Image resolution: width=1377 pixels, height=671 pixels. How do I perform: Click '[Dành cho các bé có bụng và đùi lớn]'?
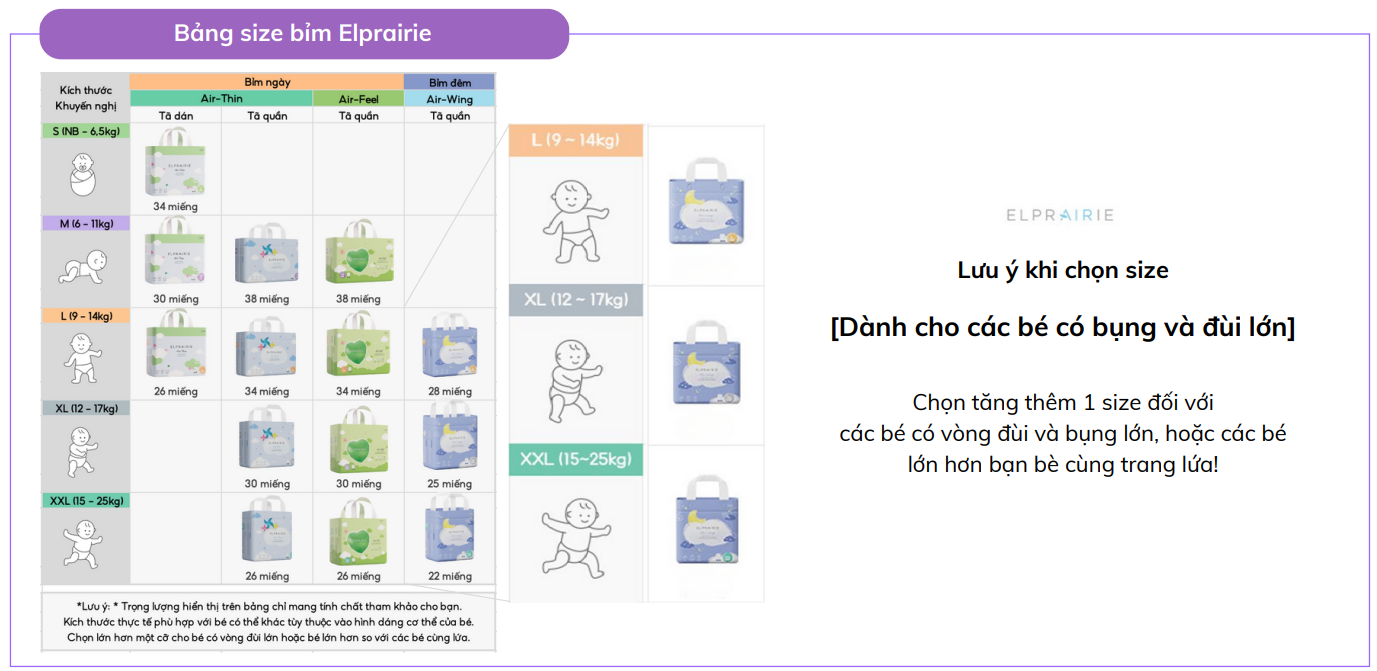point(1062,327)
